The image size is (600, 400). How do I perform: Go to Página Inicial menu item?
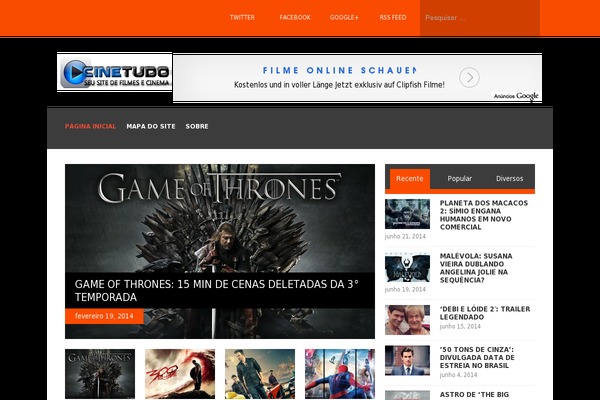pyautogui.click(x=90, y=126)
